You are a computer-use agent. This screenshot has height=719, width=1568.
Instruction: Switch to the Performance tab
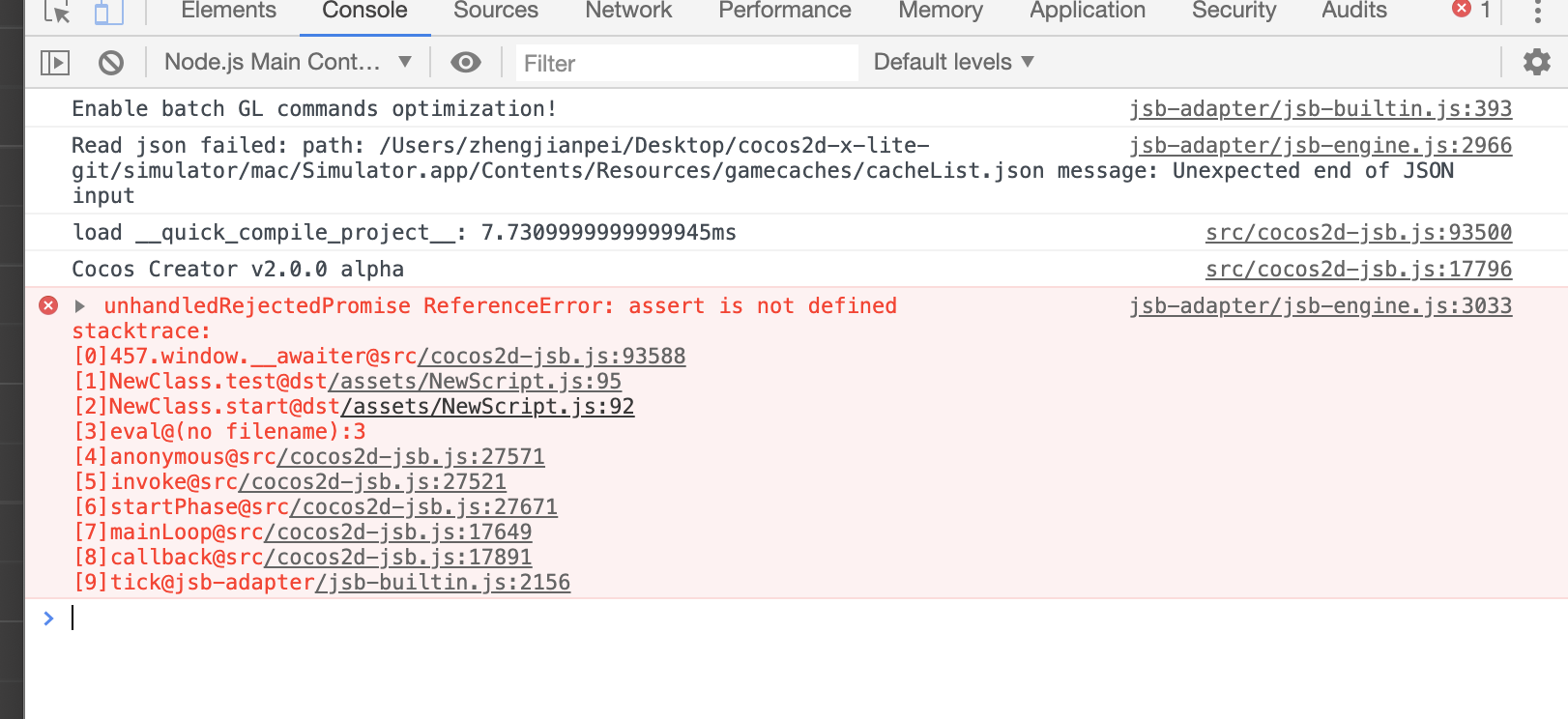[x=784, y=11]
